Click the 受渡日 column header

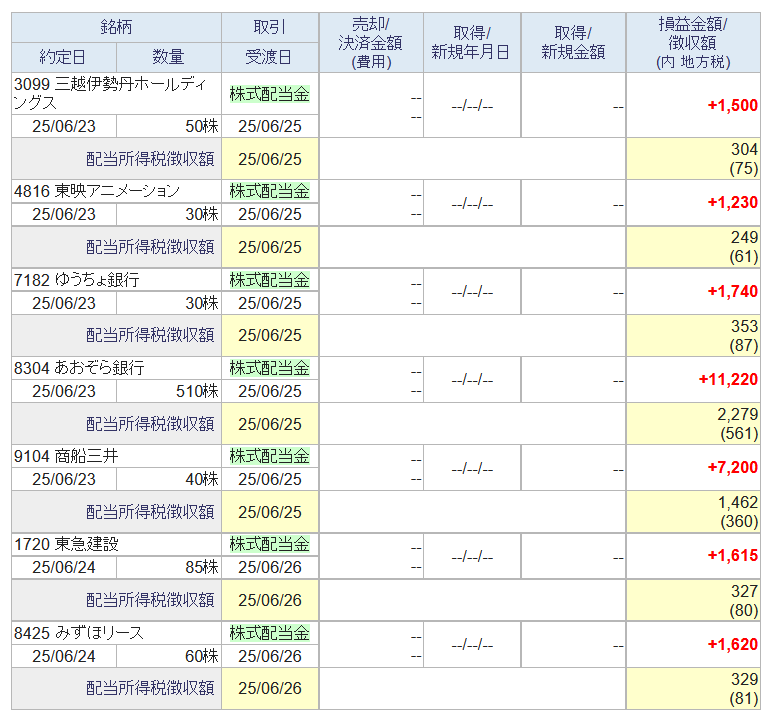(270, 57)
